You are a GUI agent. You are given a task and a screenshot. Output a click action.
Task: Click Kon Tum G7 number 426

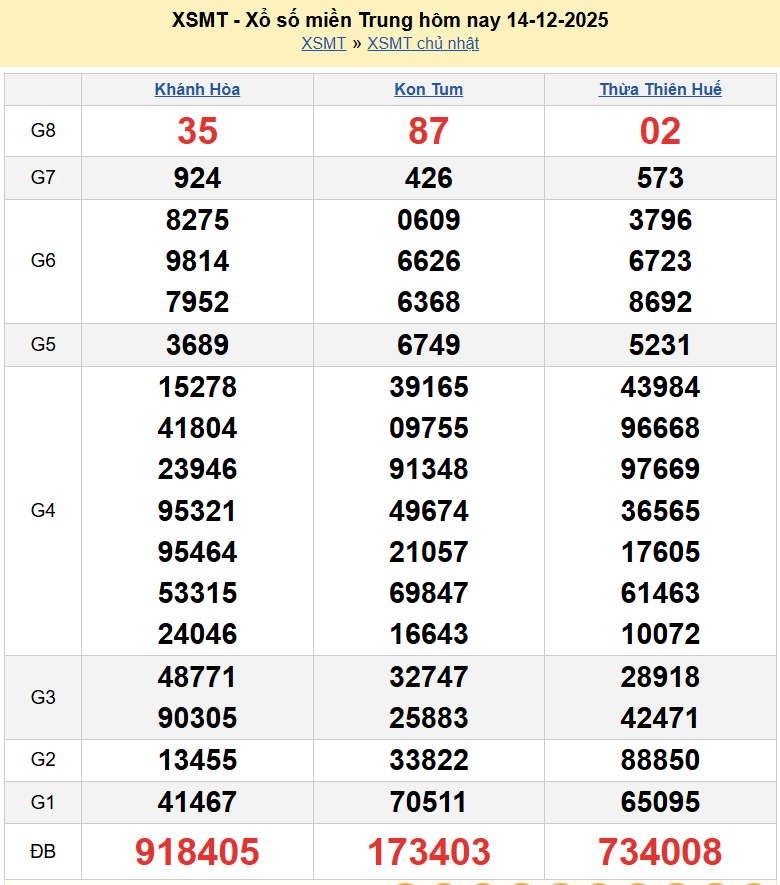[428, 178]
